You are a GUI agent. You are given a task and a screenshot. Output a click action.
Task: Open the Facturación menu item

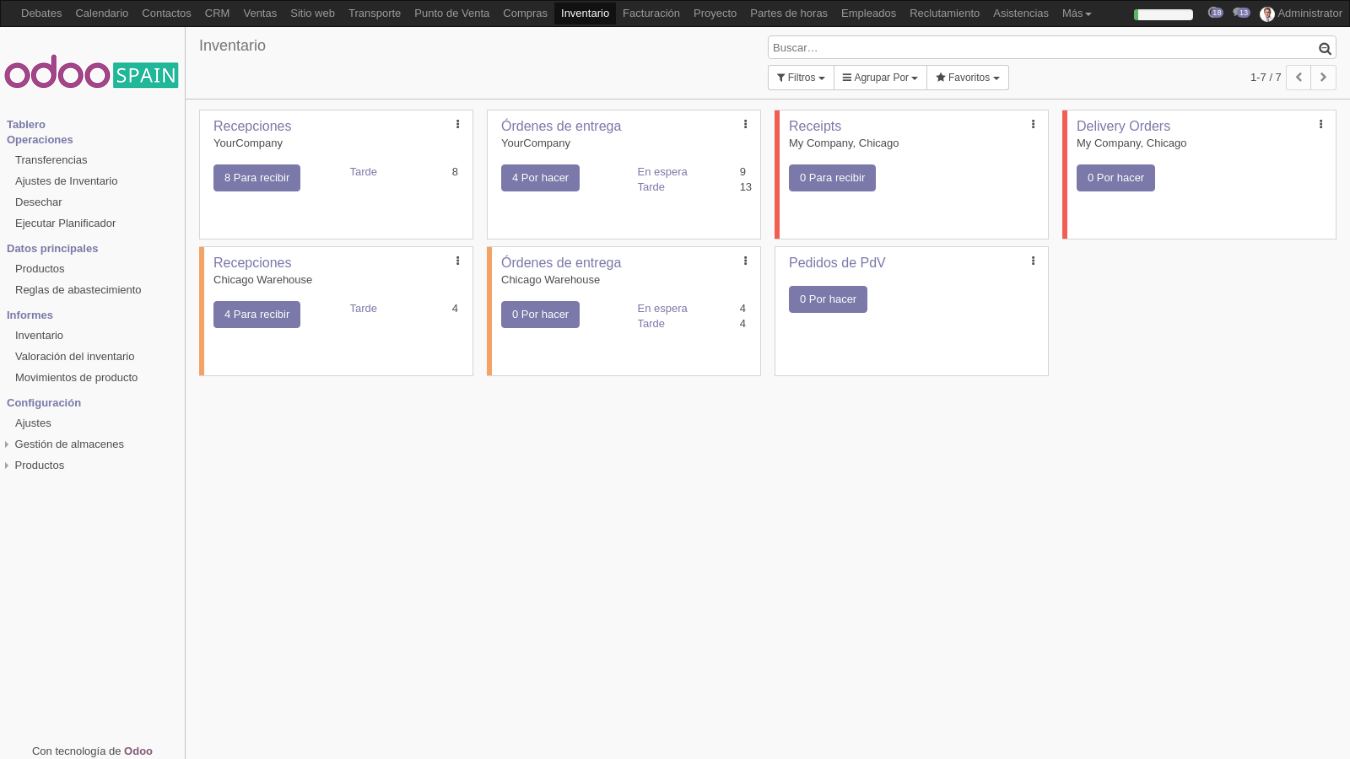coord(650,13)
